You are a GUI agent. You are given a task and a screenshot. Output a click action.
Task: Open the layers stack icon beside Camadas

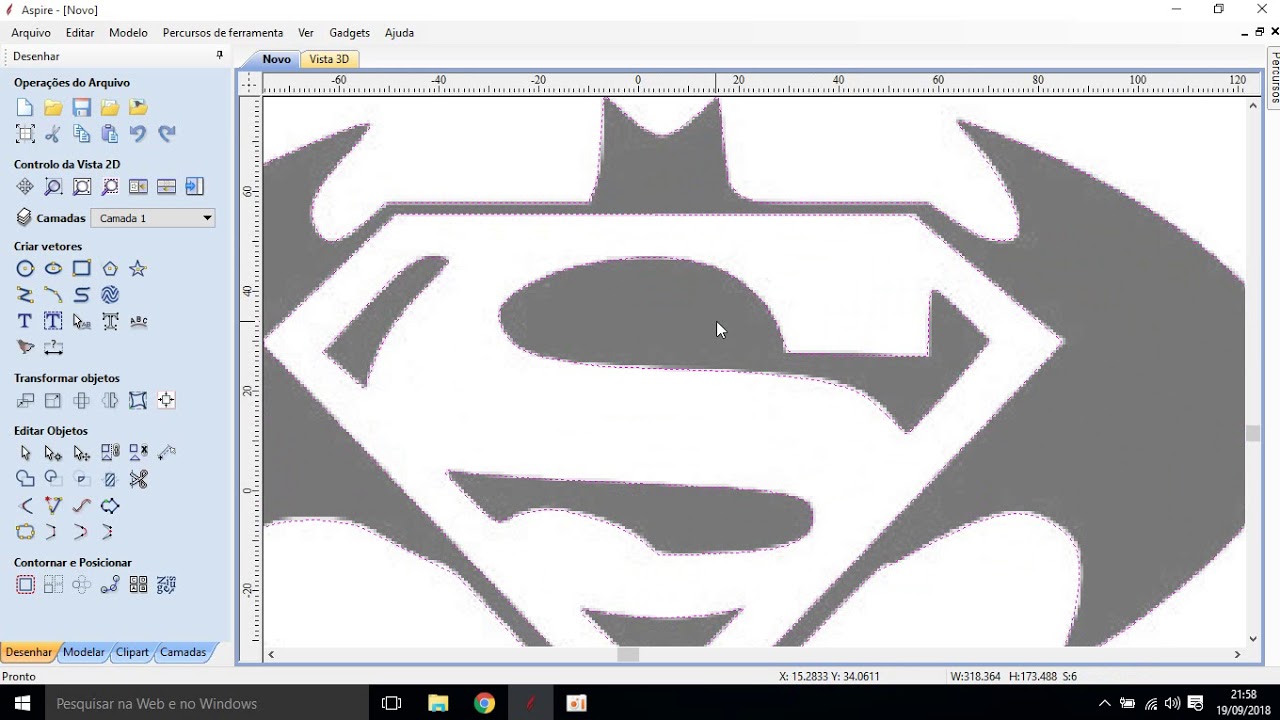pyautogui.click(x=24, y=217)
